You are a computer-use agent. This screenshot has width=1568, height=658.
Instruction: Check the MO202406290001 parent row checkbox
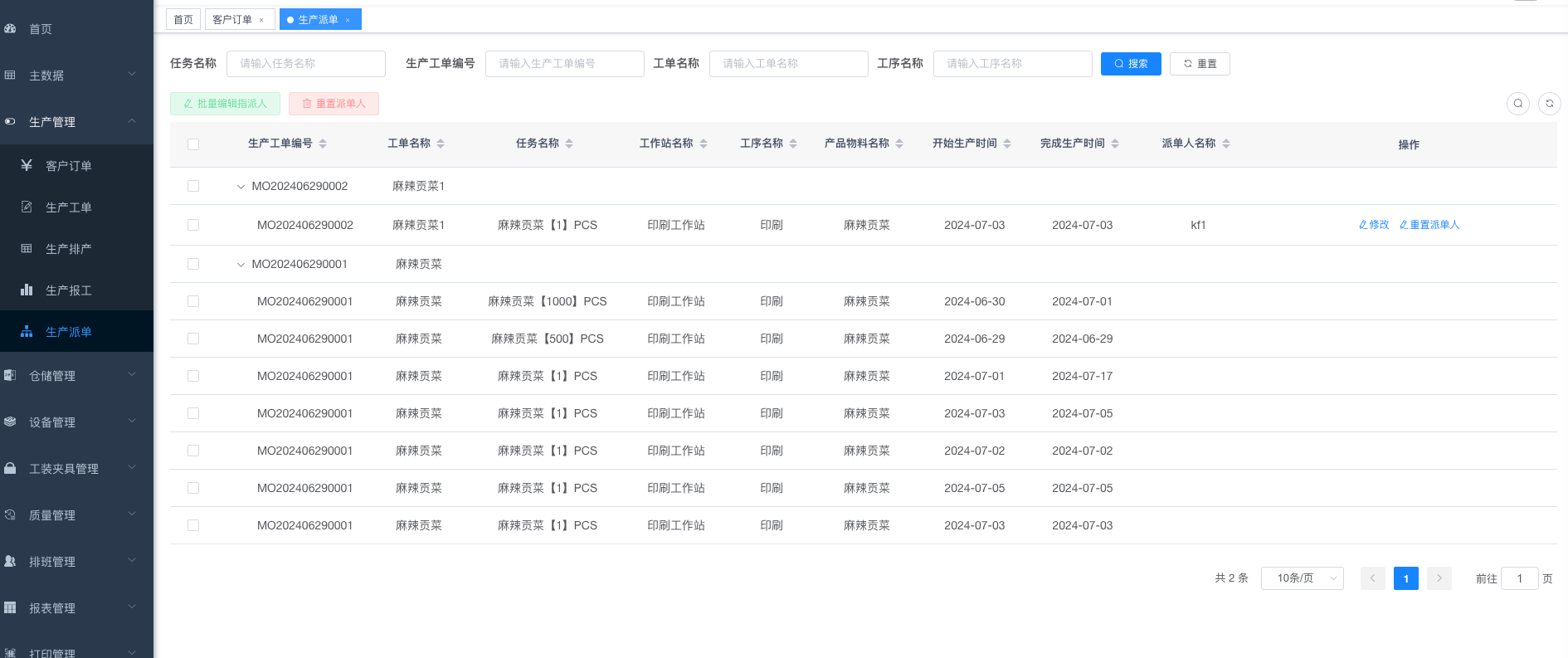tap(193, 264)
